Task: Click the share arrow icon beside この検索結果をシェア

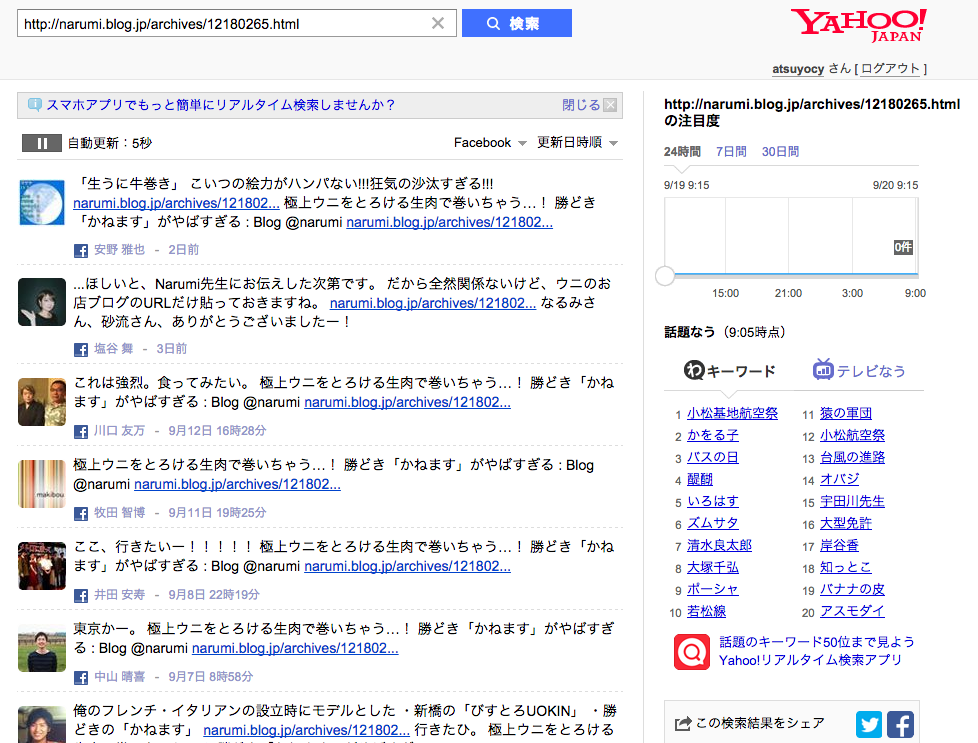Action: (683, 724)
